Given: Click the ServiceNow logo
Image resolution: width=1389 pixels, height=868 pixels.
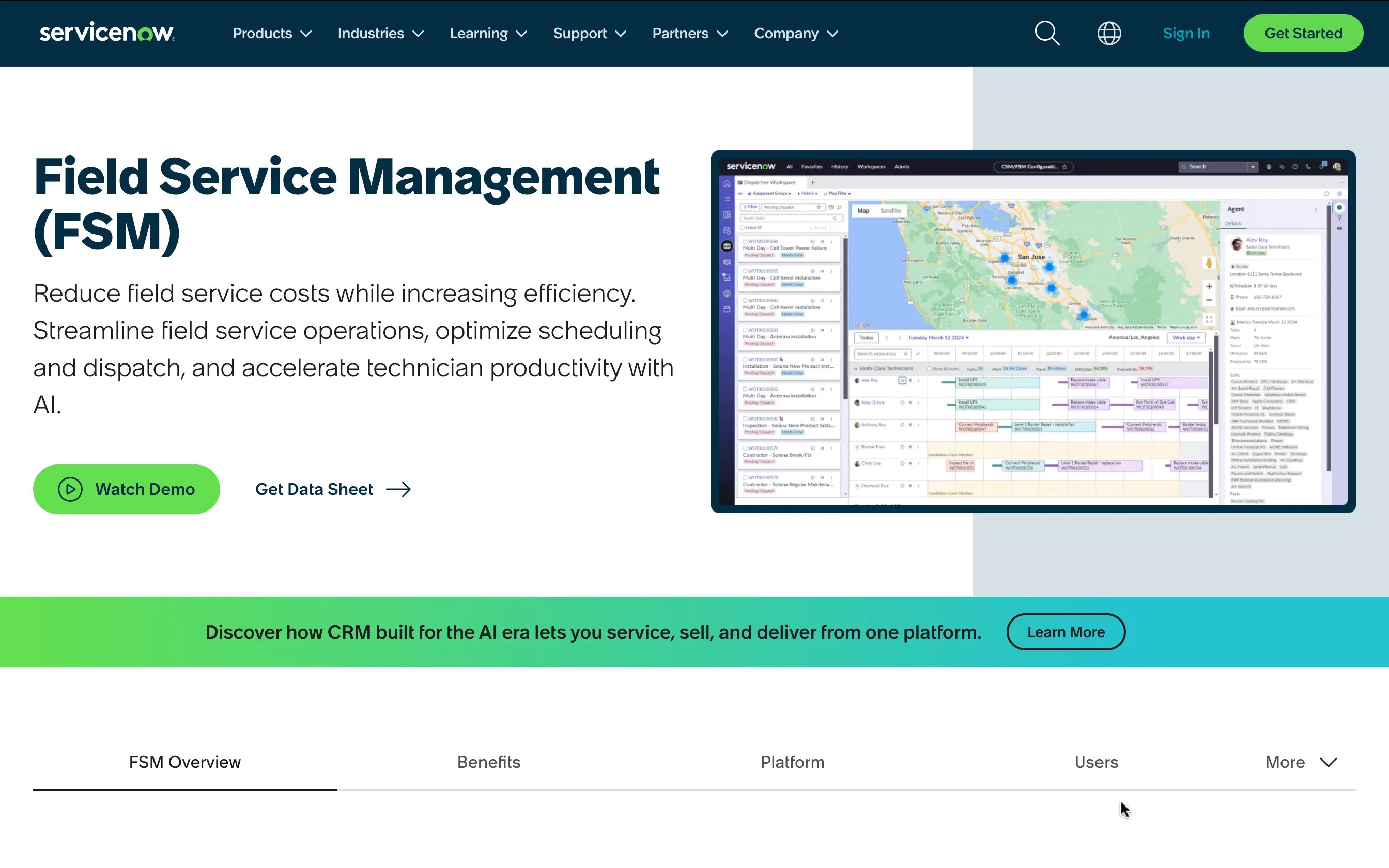Looking at the screenshot, I should [107, 33].
